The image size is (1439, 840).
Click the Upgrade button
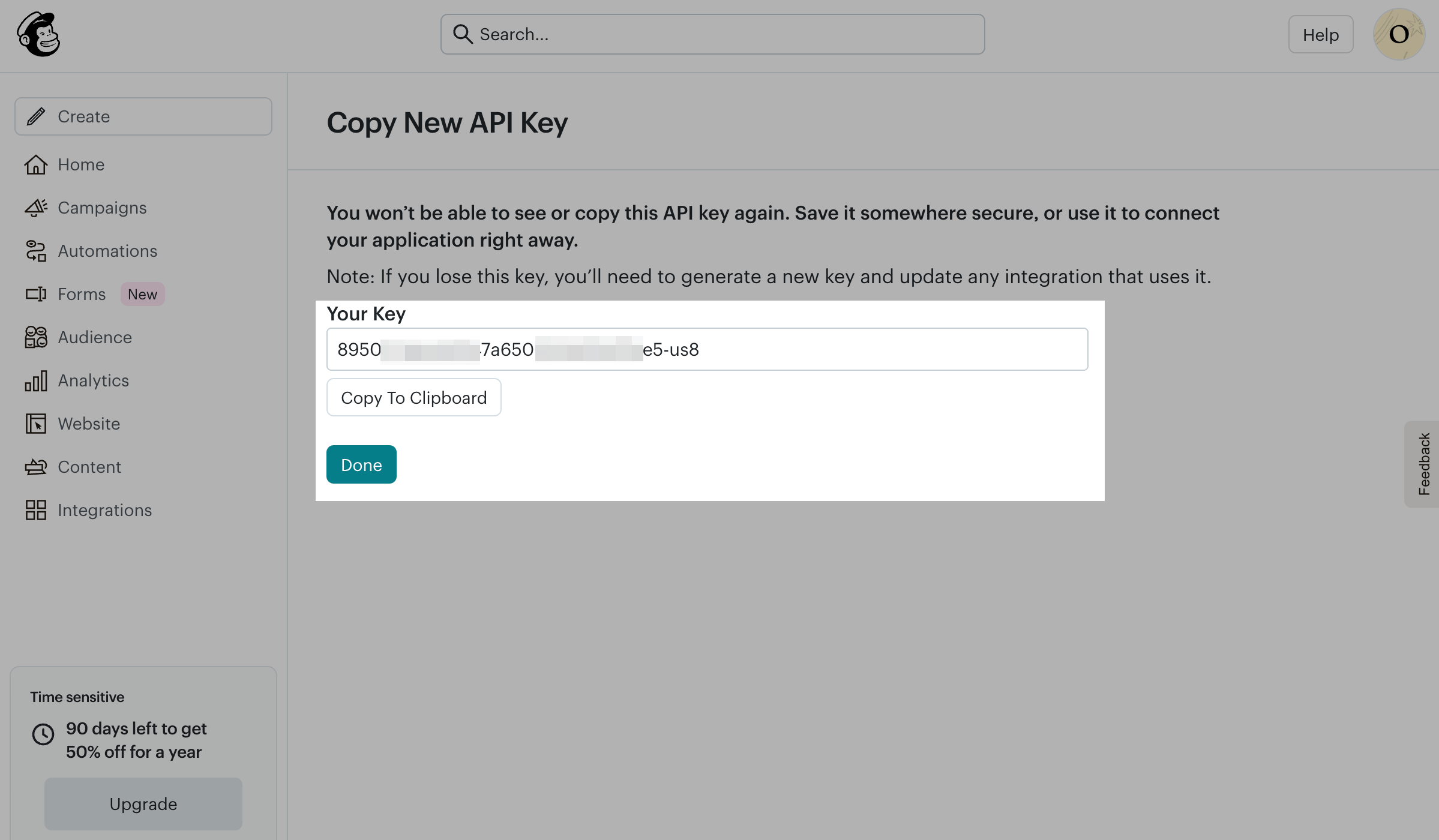tap(143, 804)
